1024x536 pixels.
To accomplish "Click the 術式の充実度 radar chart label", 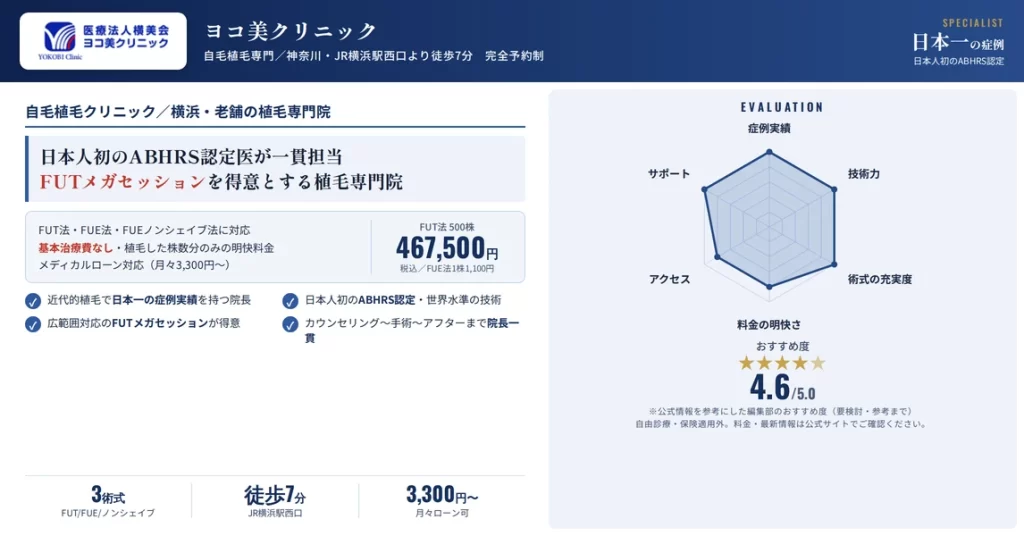I will tap(880, 279).
